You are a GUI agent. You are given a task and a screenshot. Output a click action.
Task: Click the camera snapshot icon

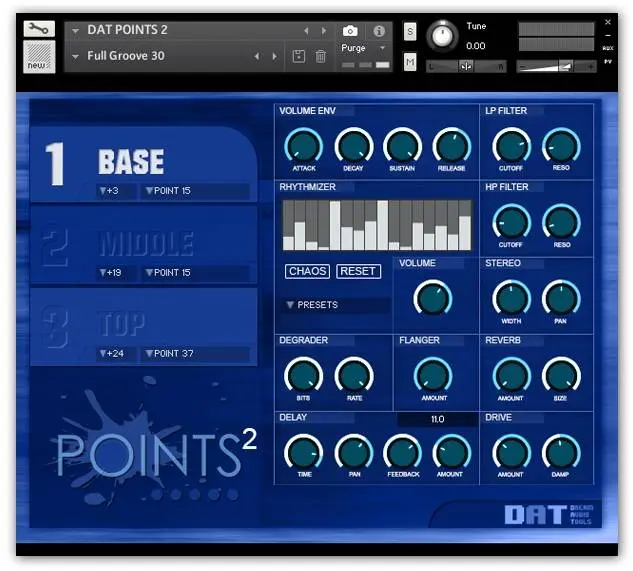[x=350, y=31]
